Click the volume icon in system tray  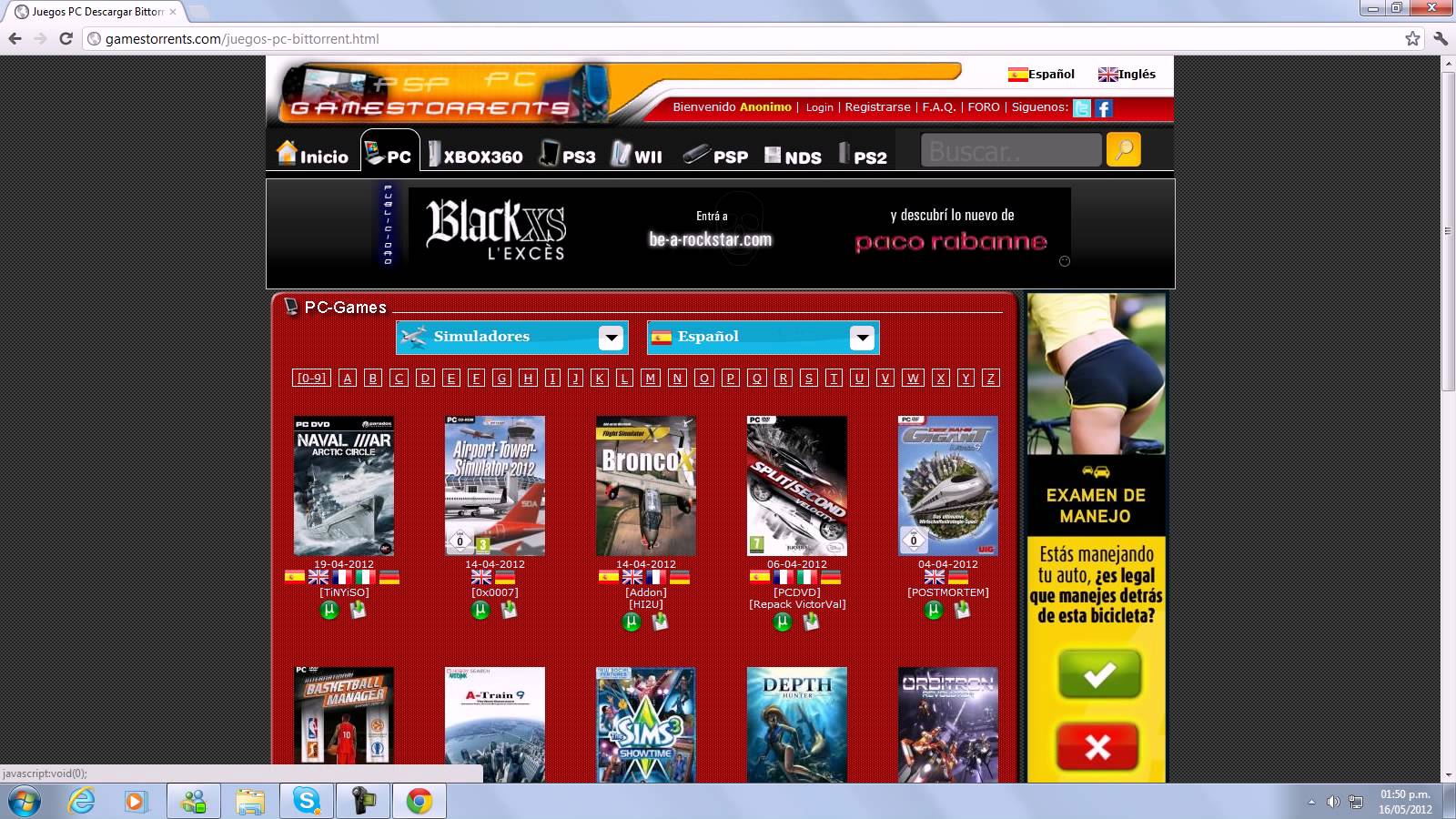click(x=1333, y=802)
